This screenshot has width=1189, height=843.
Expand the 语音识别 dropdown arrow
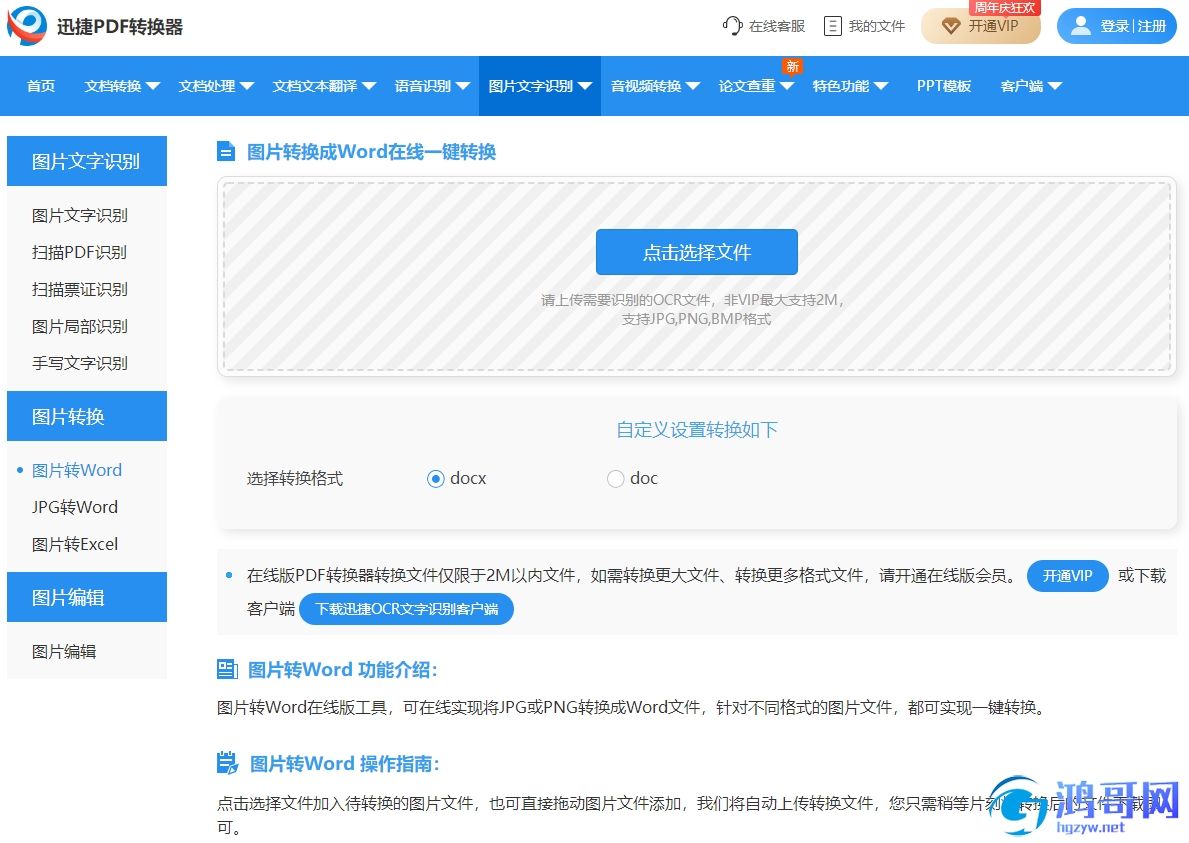coord(463,86)
